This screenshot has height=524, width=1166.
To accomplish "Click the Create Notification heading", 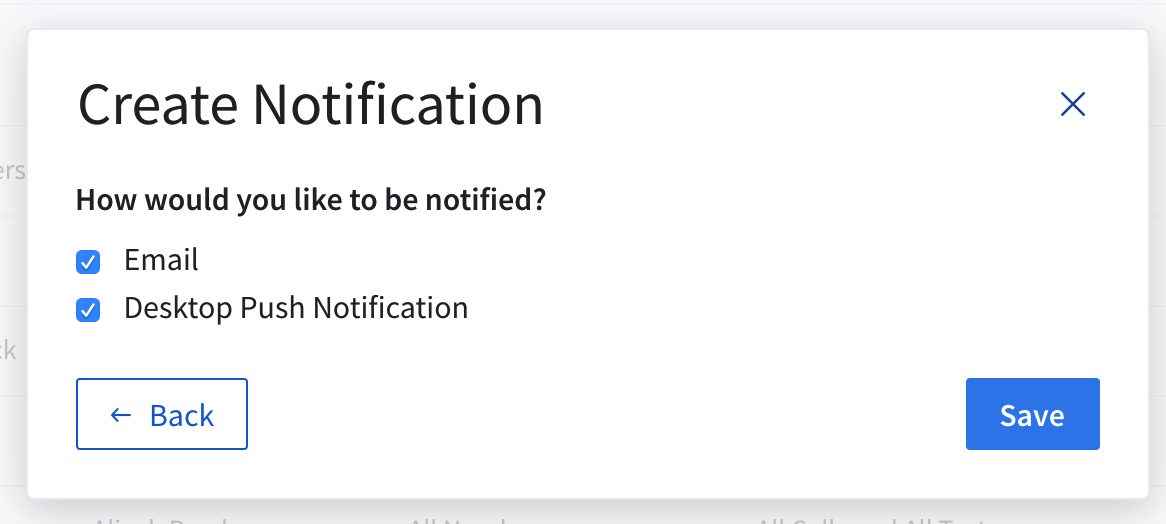I will (310, 105).
